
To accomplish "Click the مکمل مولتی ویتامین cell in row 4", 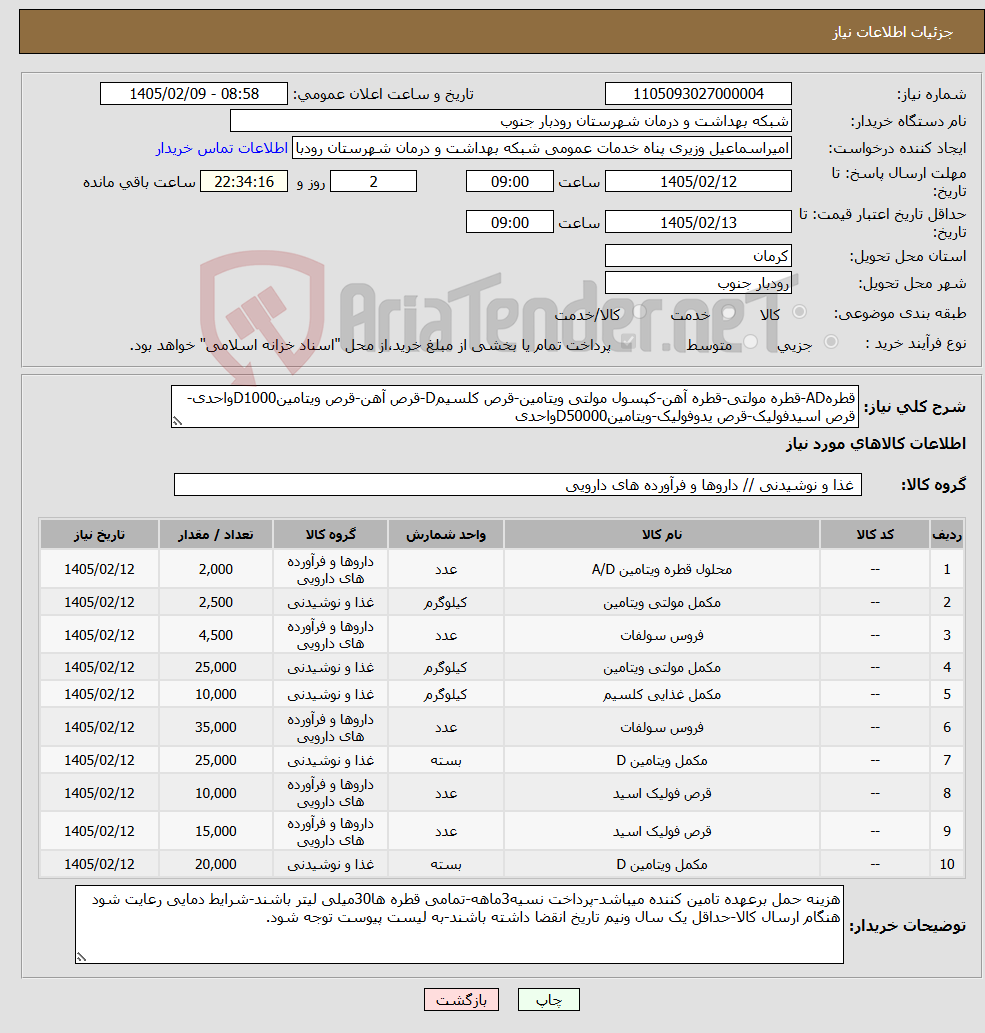I will tap(661, 667).
